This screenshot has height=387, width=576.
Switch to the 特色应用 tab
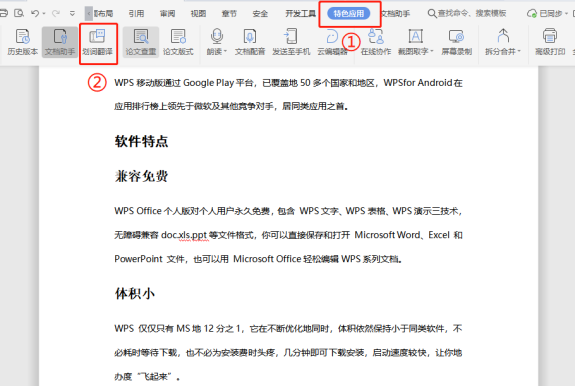(349, 14)
